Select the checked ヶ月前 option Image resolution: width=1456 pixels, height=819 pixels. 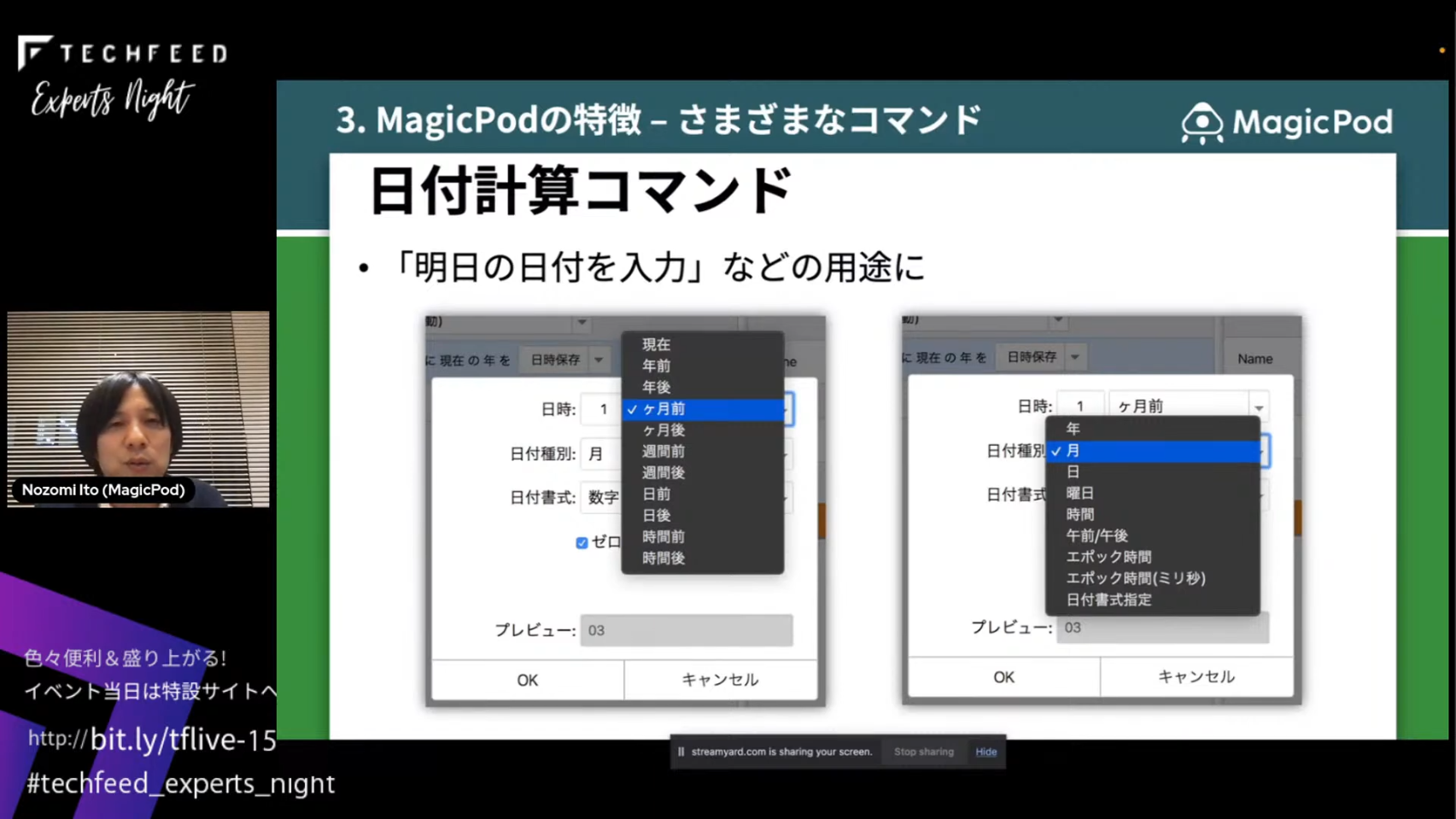click(702, 409)
